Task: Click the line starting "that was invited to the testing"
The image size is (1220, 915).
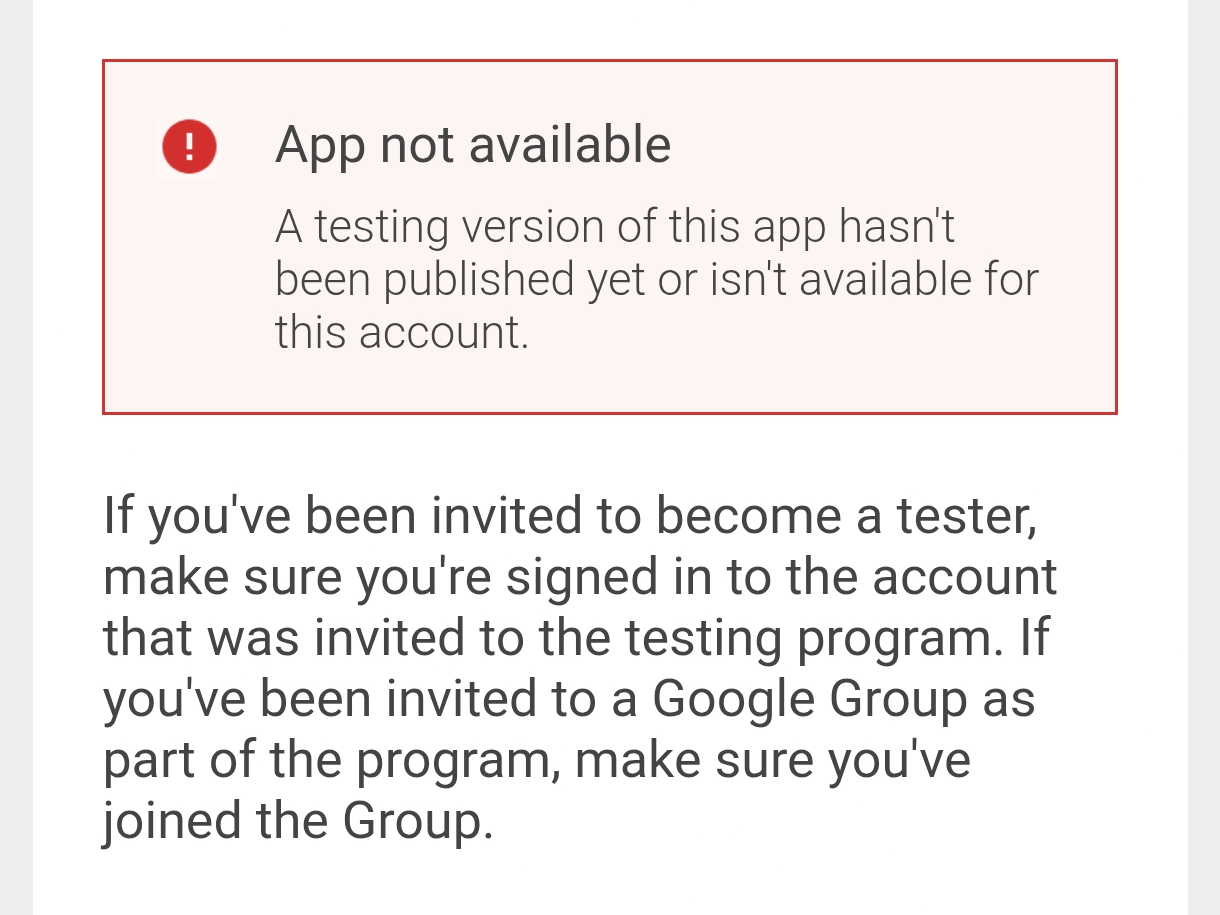Action: point(576,639)
